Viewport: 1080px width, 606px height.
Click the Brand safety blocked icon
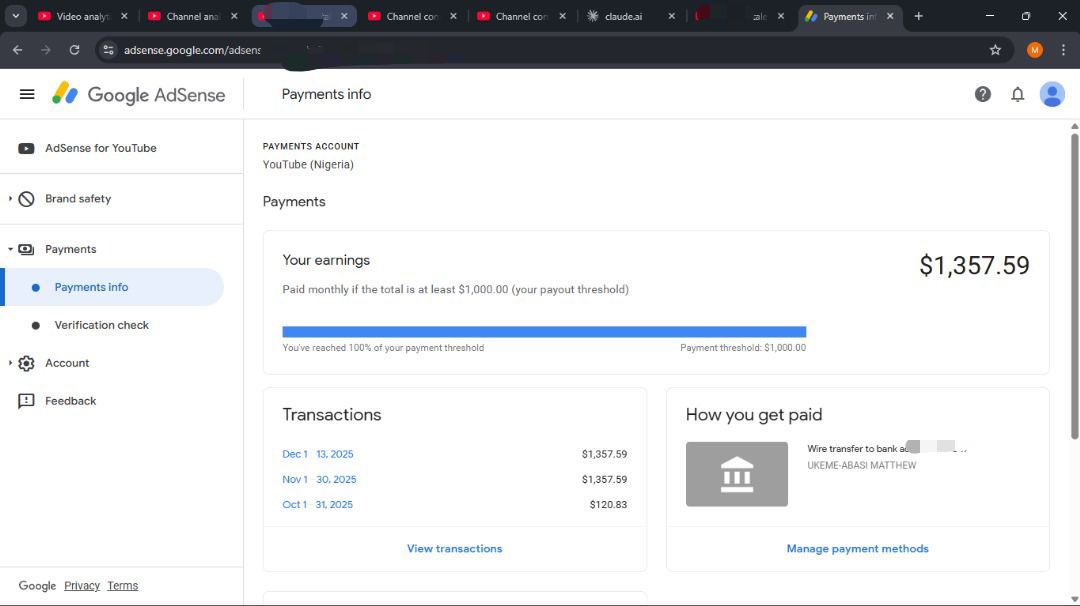click(x=26, y=199)
